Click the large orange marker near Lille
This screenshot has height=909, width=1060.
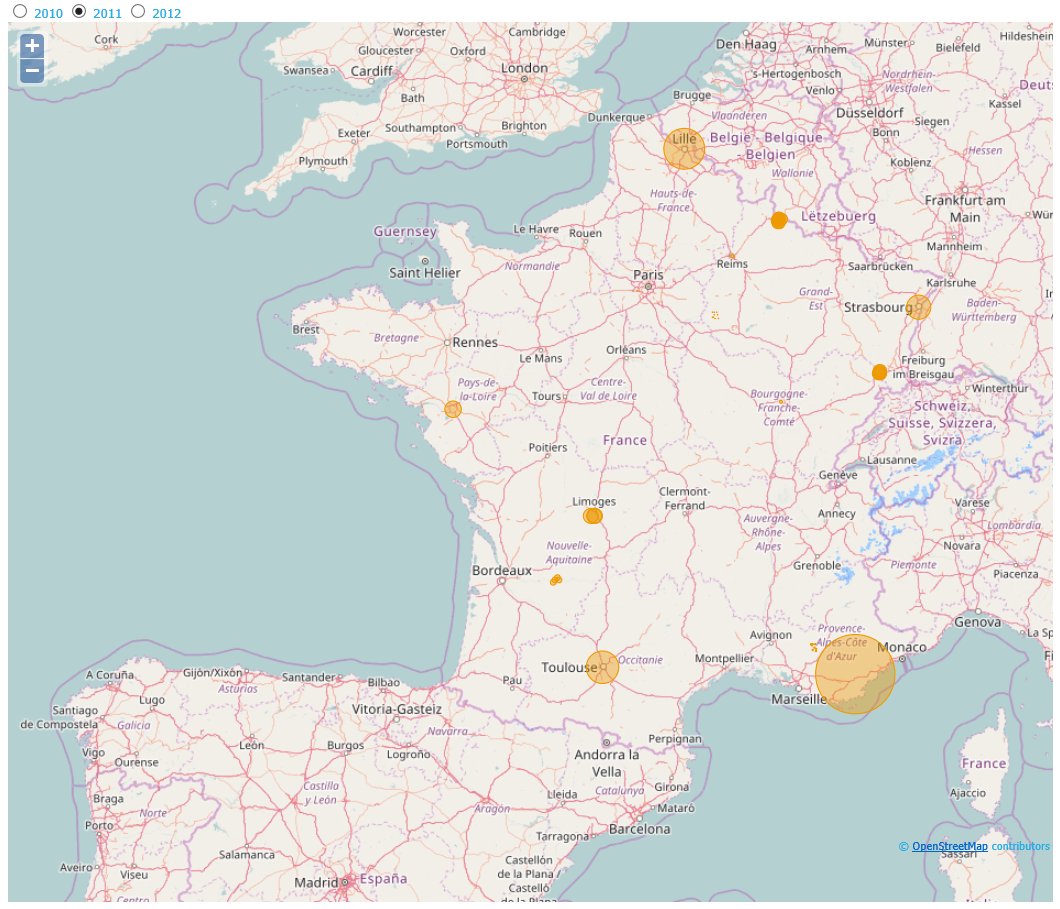[x=684, y=148]
